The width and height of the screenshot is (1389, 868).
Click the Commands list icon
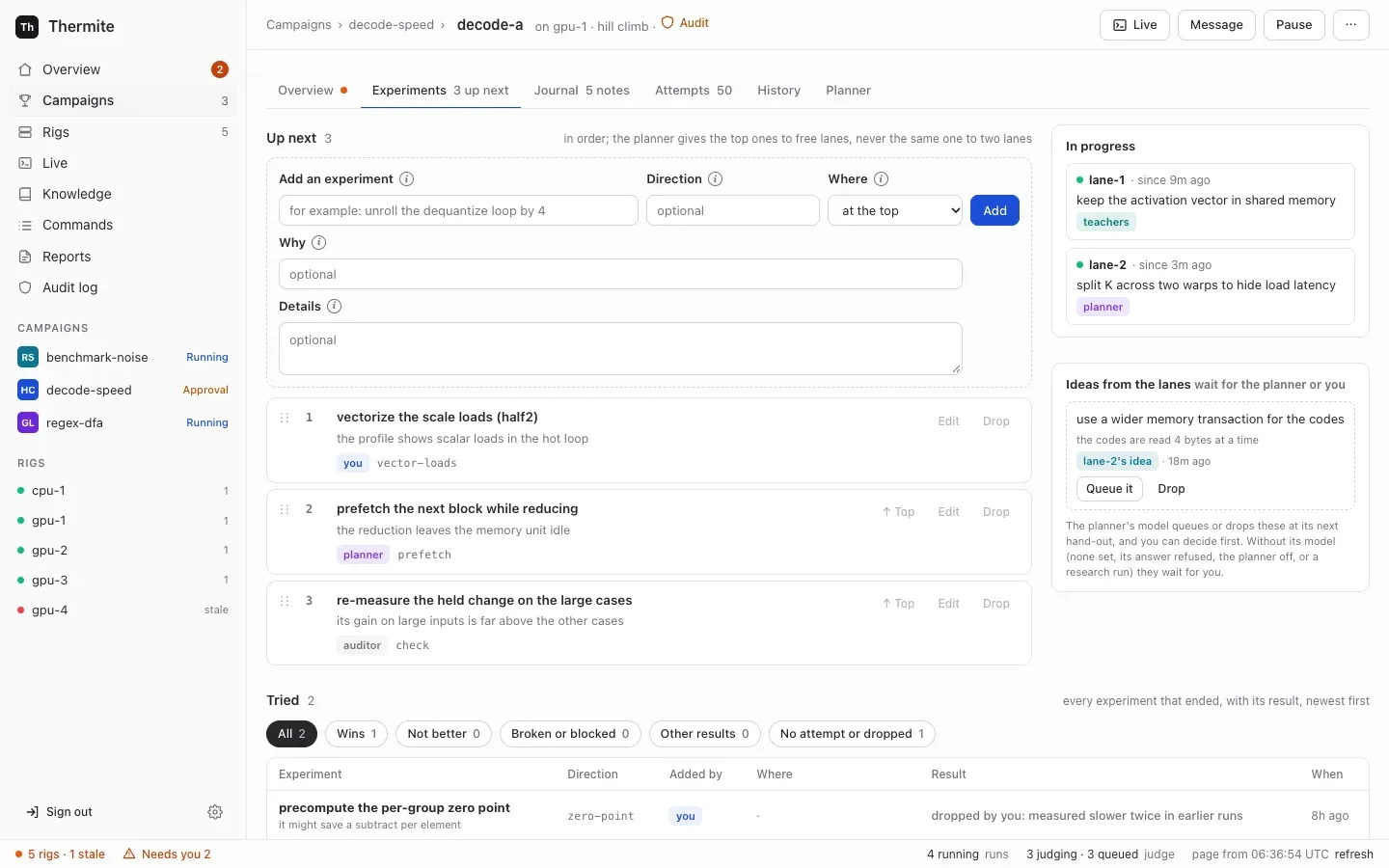point(25,225)
